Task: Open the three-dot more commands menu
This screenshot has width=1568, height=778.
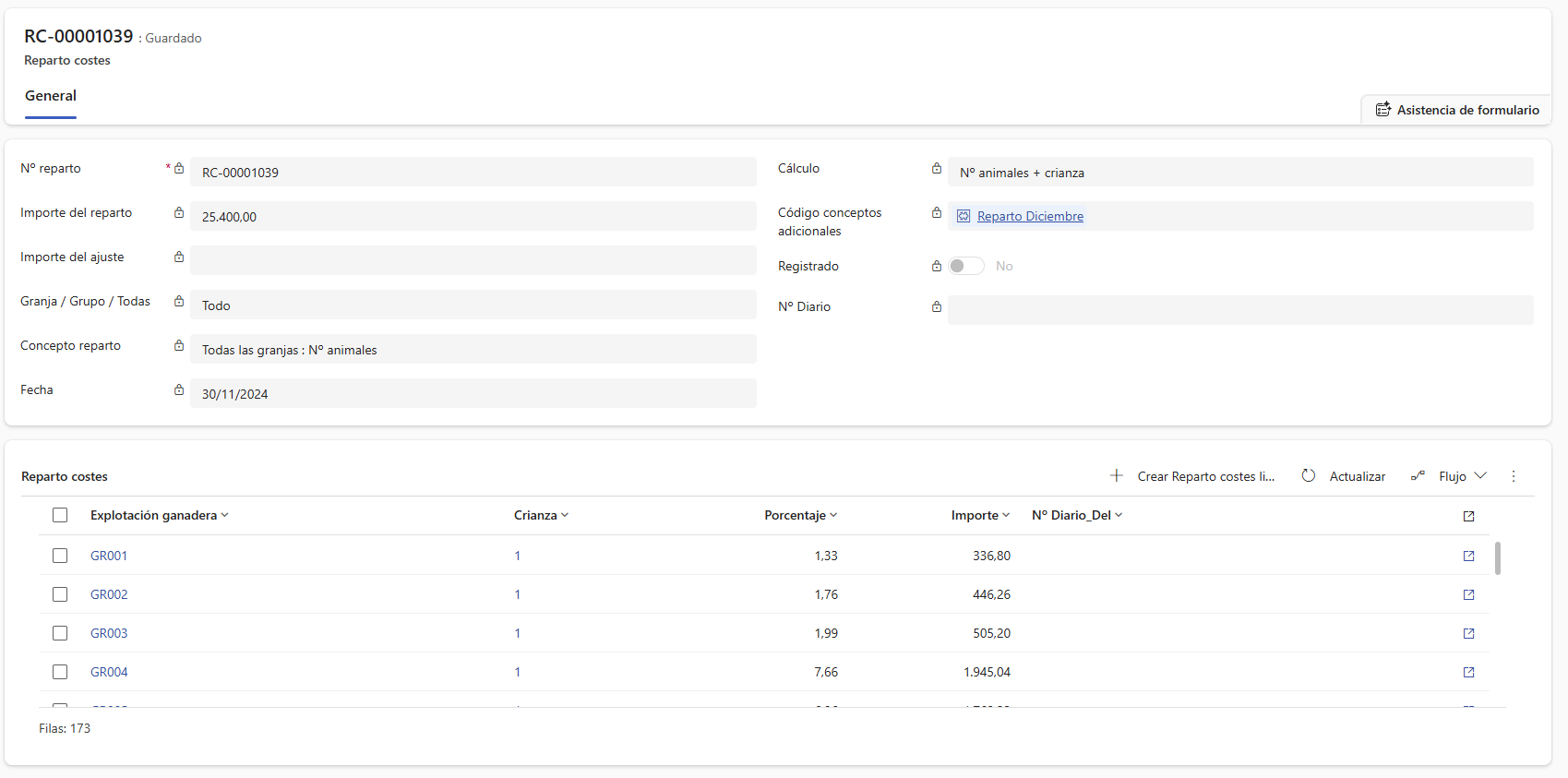Action: pyautogui.click(x=1514, y=476)
